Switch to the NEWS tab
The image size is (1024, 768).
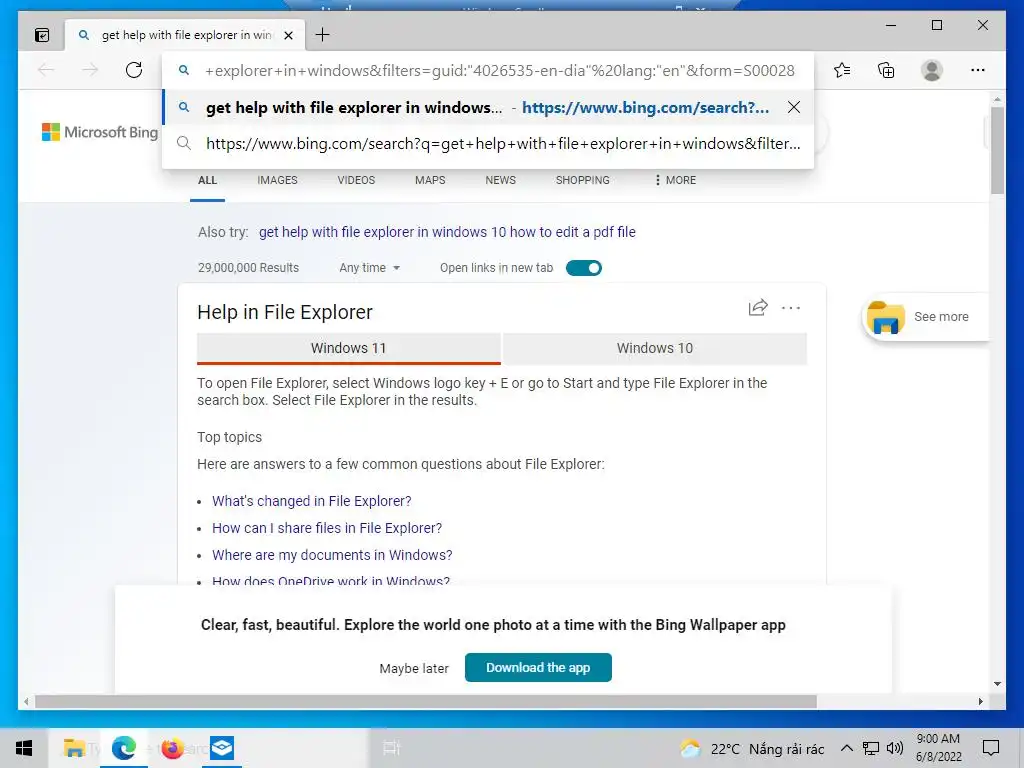click(x=500, y=180)
